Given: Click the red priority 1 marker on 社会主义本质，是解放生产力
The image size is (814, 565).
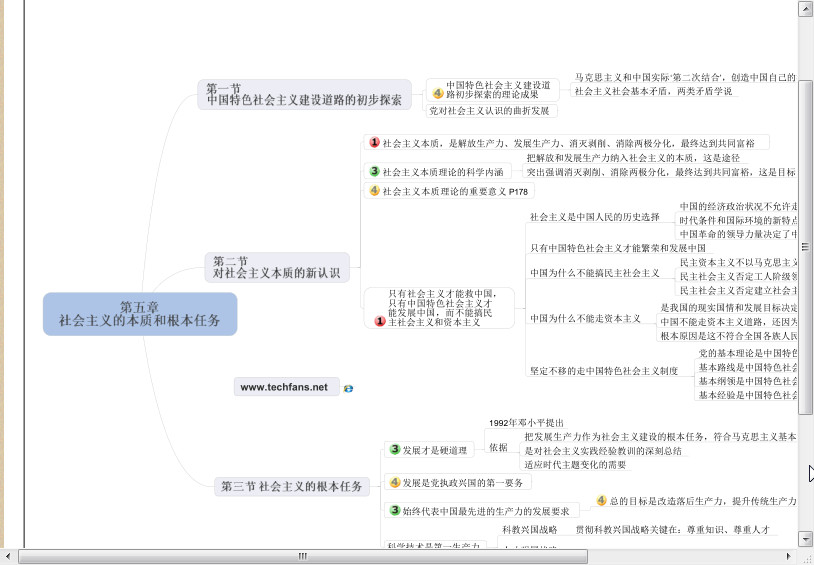Looking at the screenshot, I should pyautogui.click(x=374, y=142).
